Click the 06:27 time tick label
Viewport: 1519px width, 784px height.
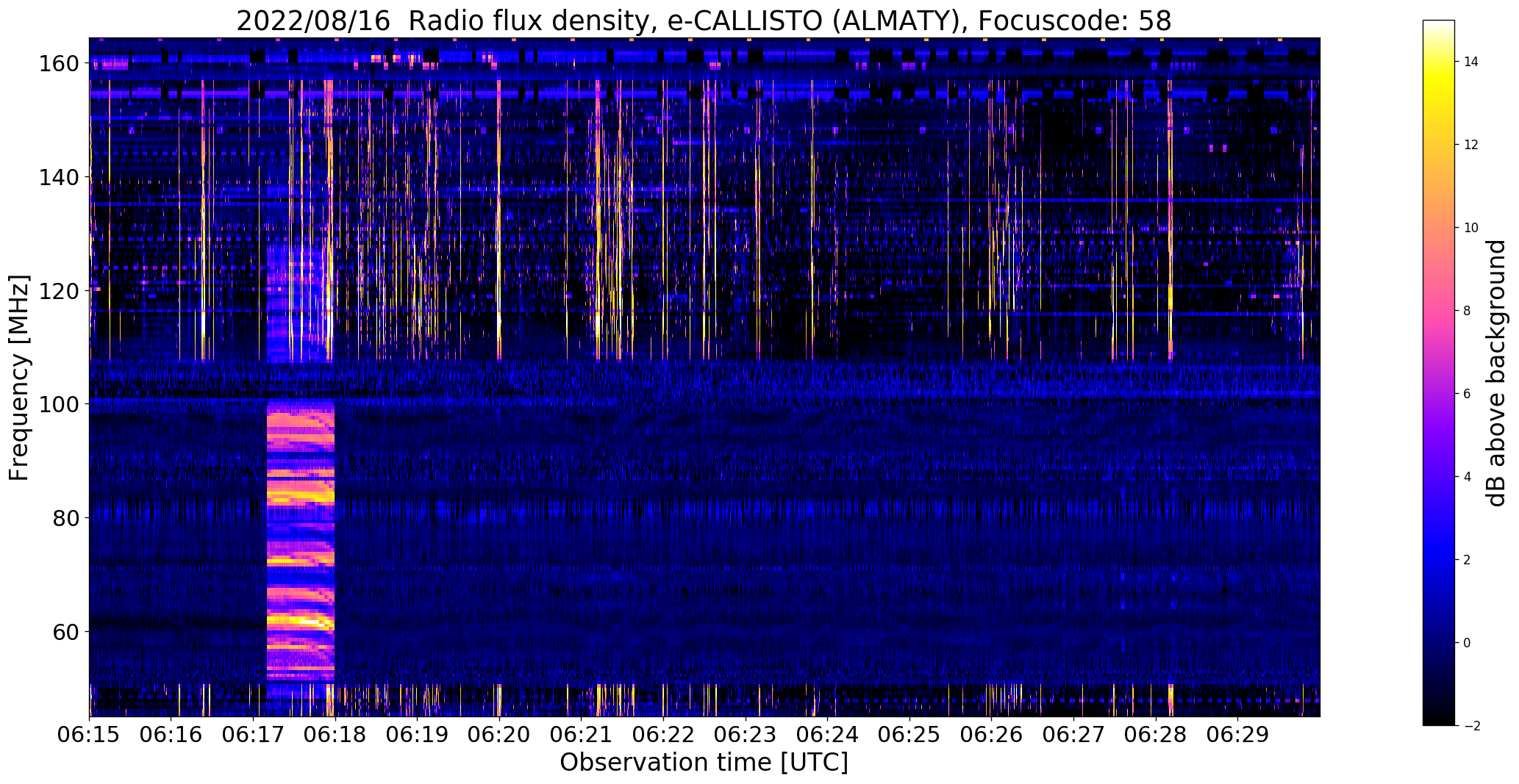click(x=1073, y=735)
